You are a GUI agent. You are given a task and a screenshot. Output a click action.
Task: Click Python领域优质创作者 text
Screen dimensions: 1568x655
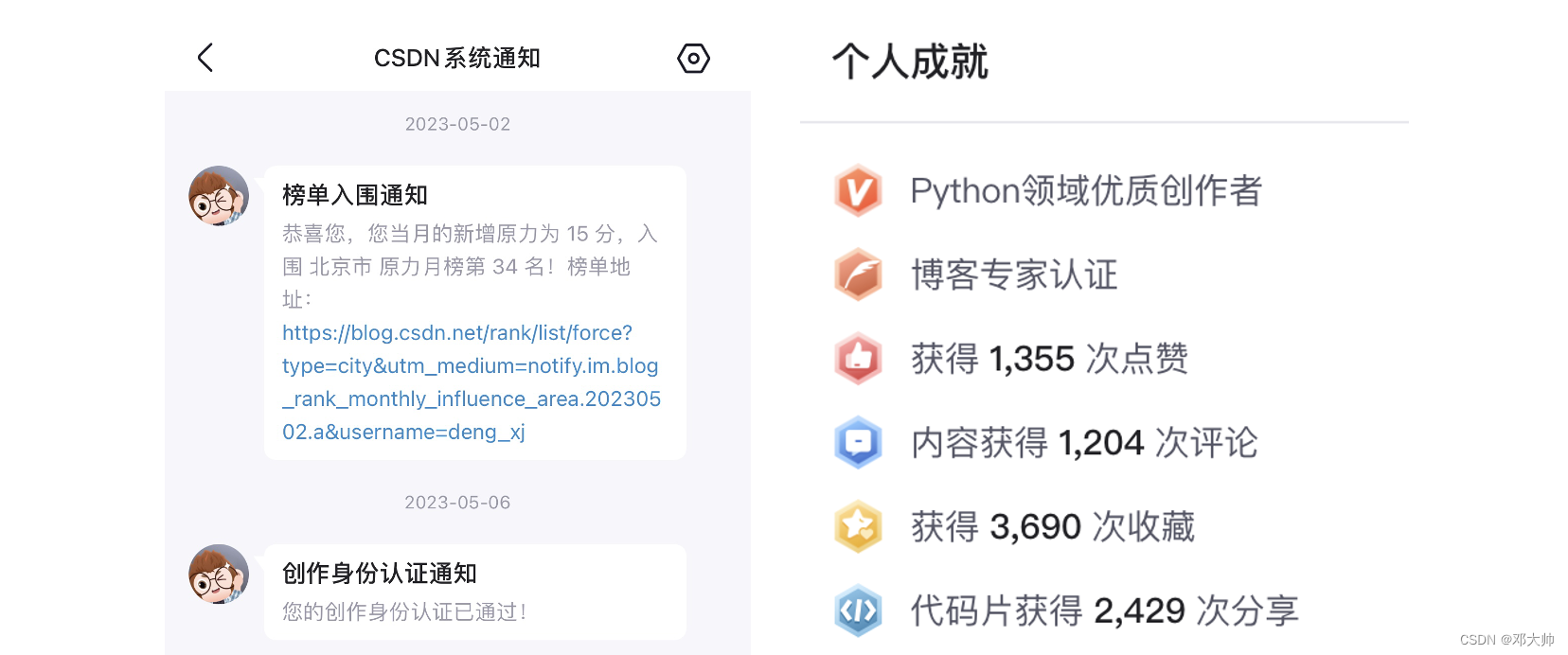1086,191
